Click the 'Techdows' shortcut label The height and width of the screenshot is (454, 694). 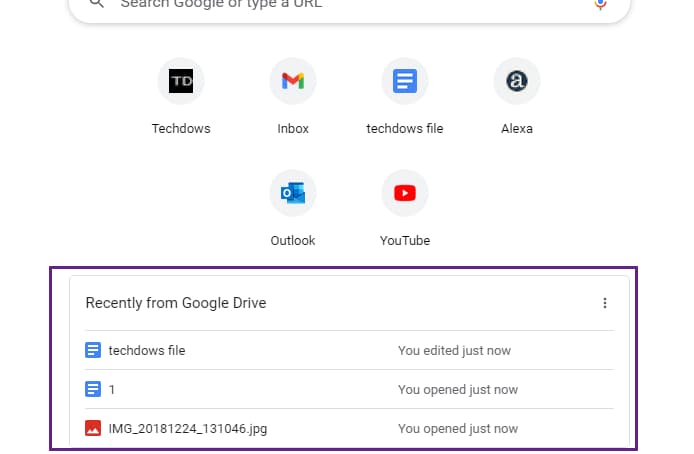[x=181, y=129]
